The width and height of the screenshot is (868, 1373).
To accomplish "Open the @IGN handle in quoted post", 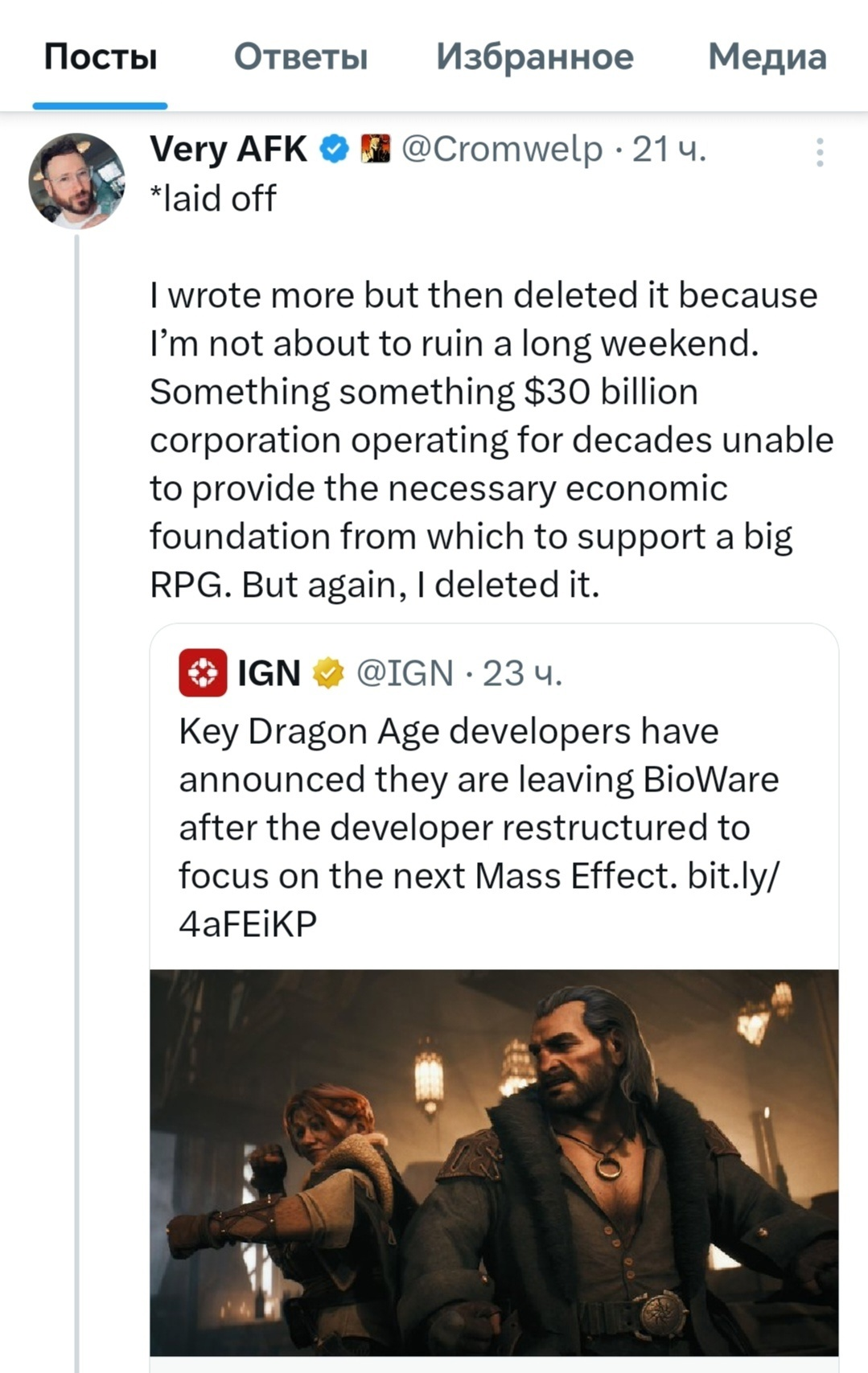I will point(405,673).
